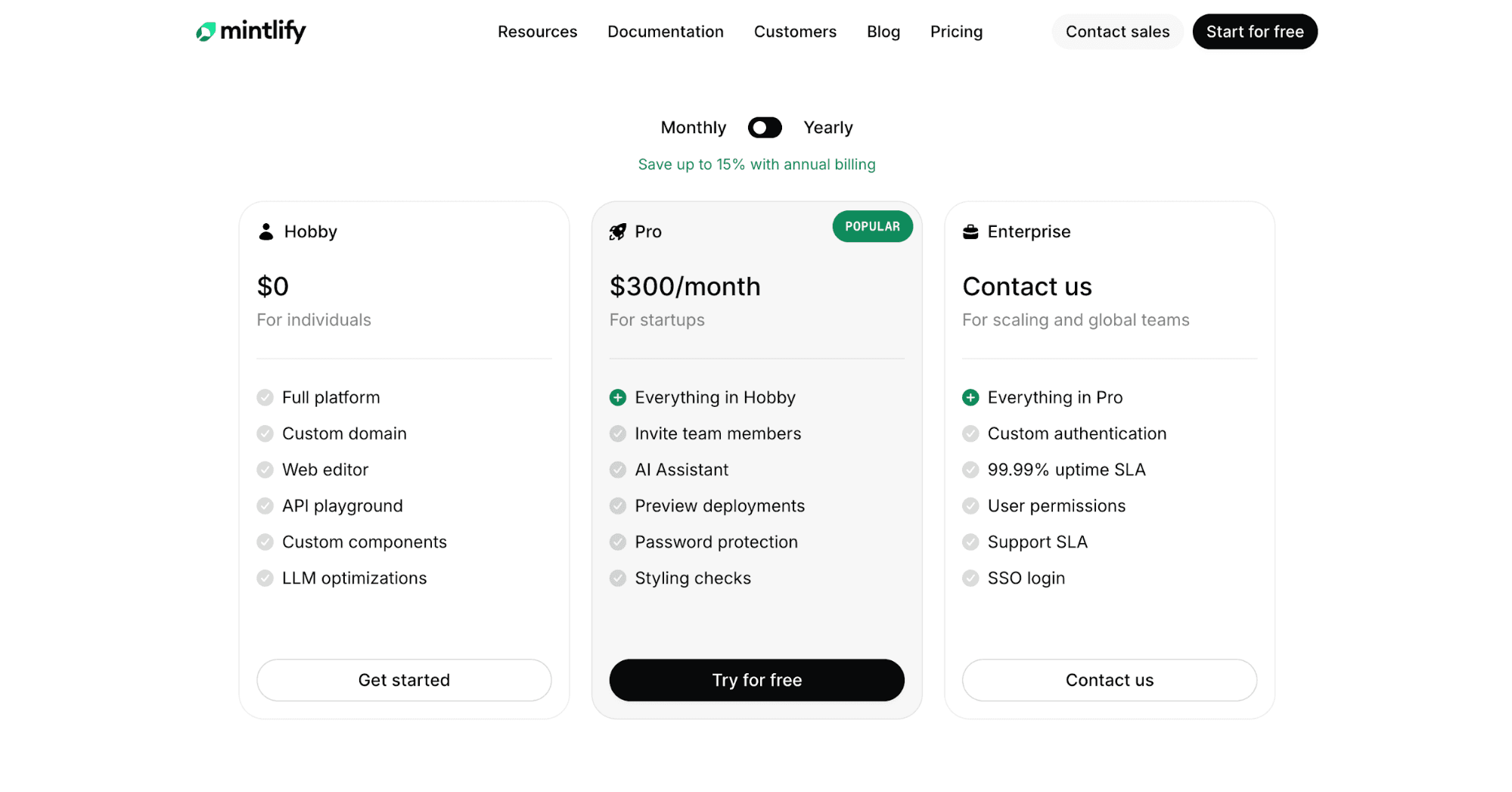The height and width of the screenshot is (792, 1512).
Task: Click the Mintlify leaf logo icon
Action: [x=206, y=32]
